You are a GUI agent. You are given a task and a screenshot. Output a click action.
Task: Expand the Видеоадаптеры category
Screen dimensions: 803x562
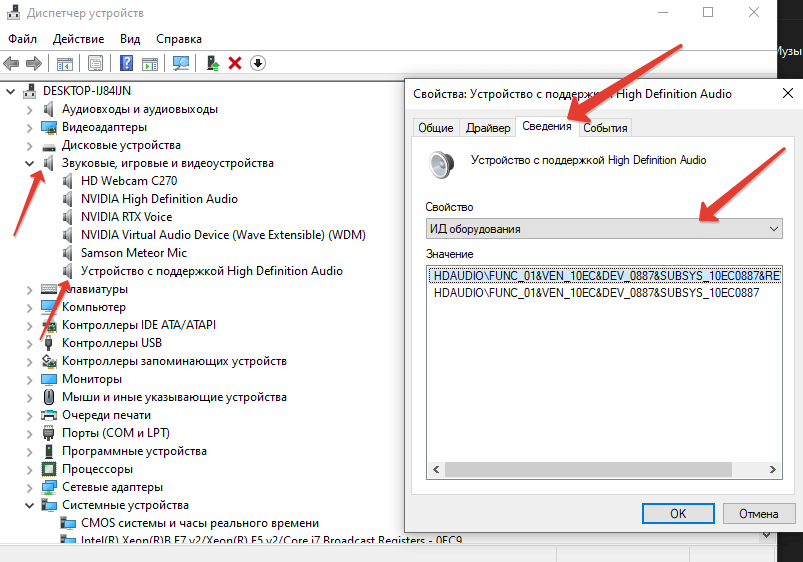click(x=28, y=127)
